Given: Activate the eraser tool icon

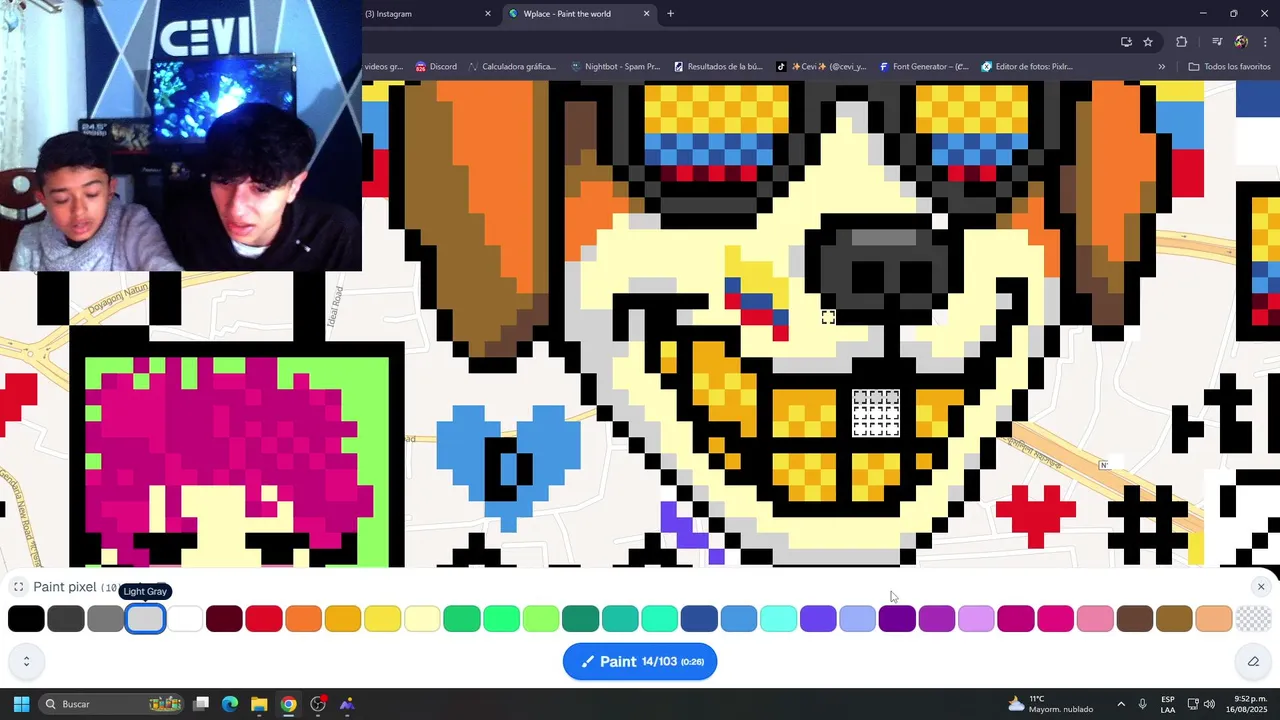Looking at the screenshot, I should [x=1253, y=661].
